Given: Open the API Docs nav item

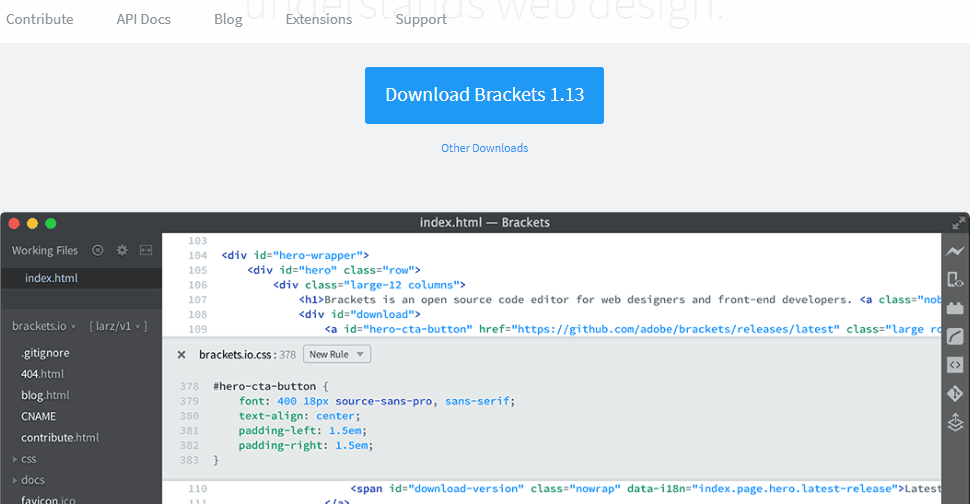Looking at the screenshot, I should click(144, 19).
